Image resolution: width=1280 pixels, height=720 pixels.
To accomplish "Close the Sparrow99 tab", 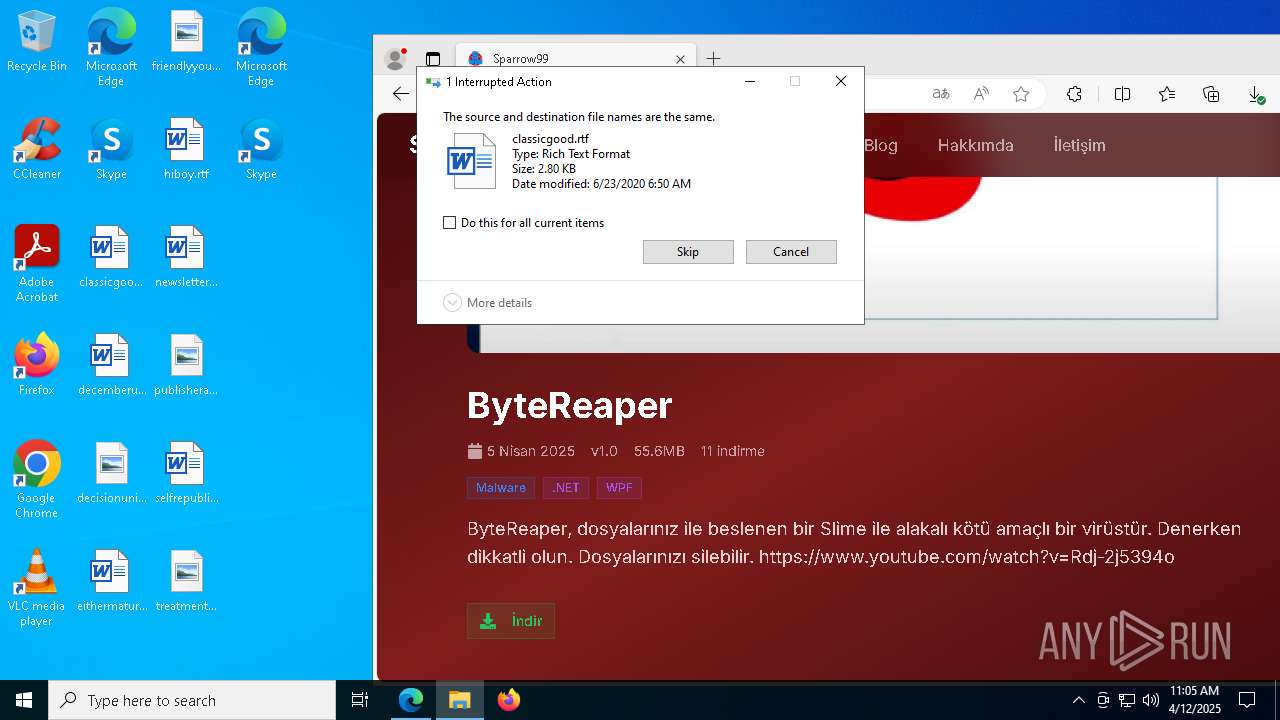I will [x=681, y=59].
